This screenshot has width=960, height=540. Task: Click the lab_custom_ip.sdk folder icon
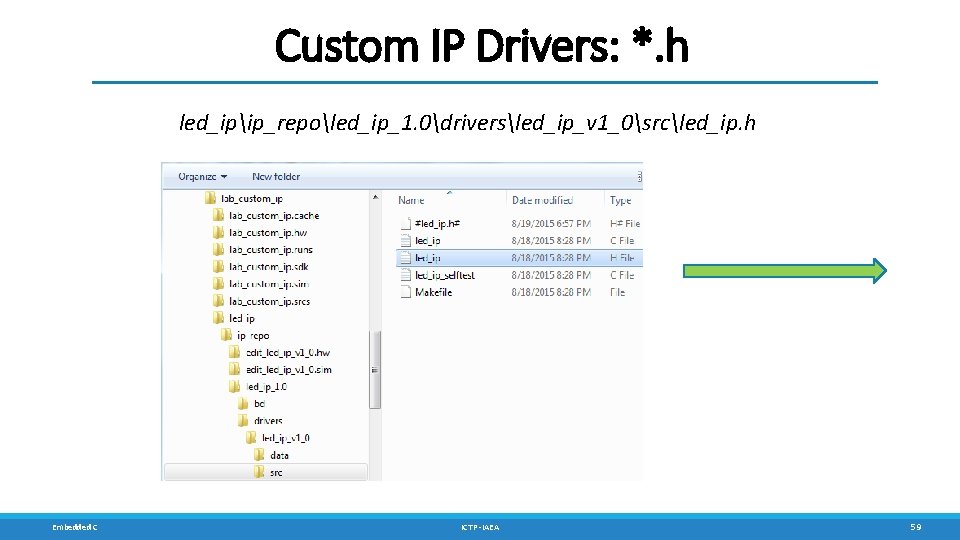(x=219, y=266)
